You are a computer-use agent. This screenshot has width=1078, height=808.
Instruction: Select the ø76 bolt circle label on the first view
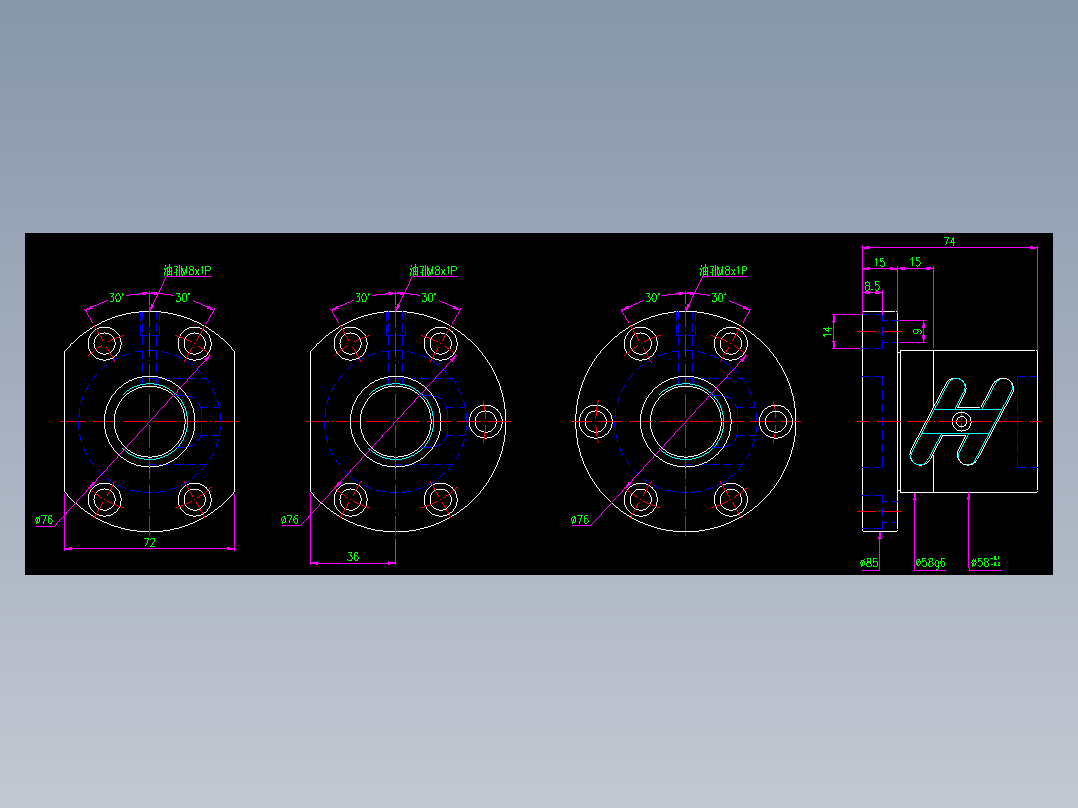42,520
